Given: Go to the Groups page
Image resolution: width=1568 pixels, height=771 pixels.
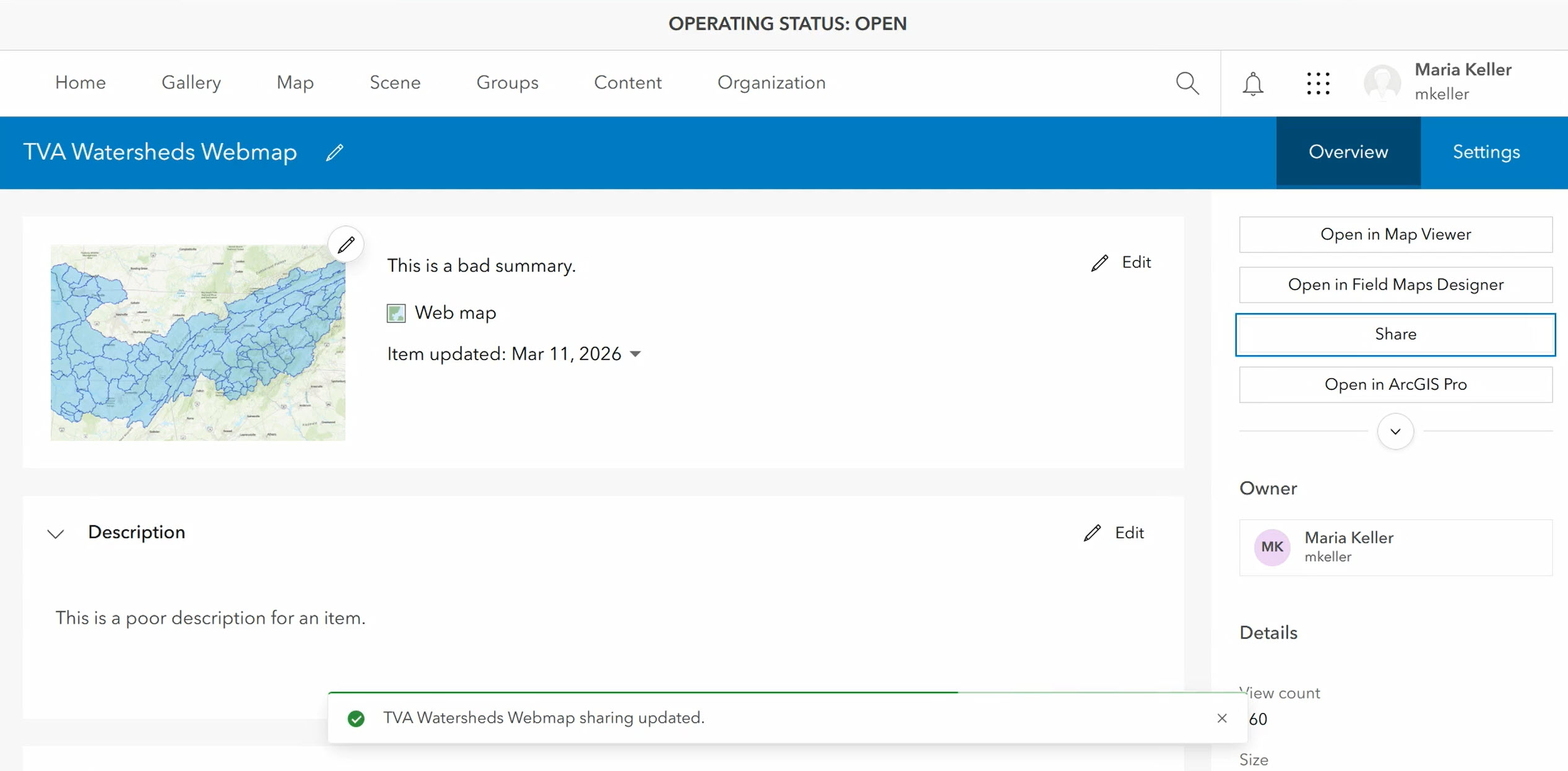Looking at the screenshot, I should (507, 83).
